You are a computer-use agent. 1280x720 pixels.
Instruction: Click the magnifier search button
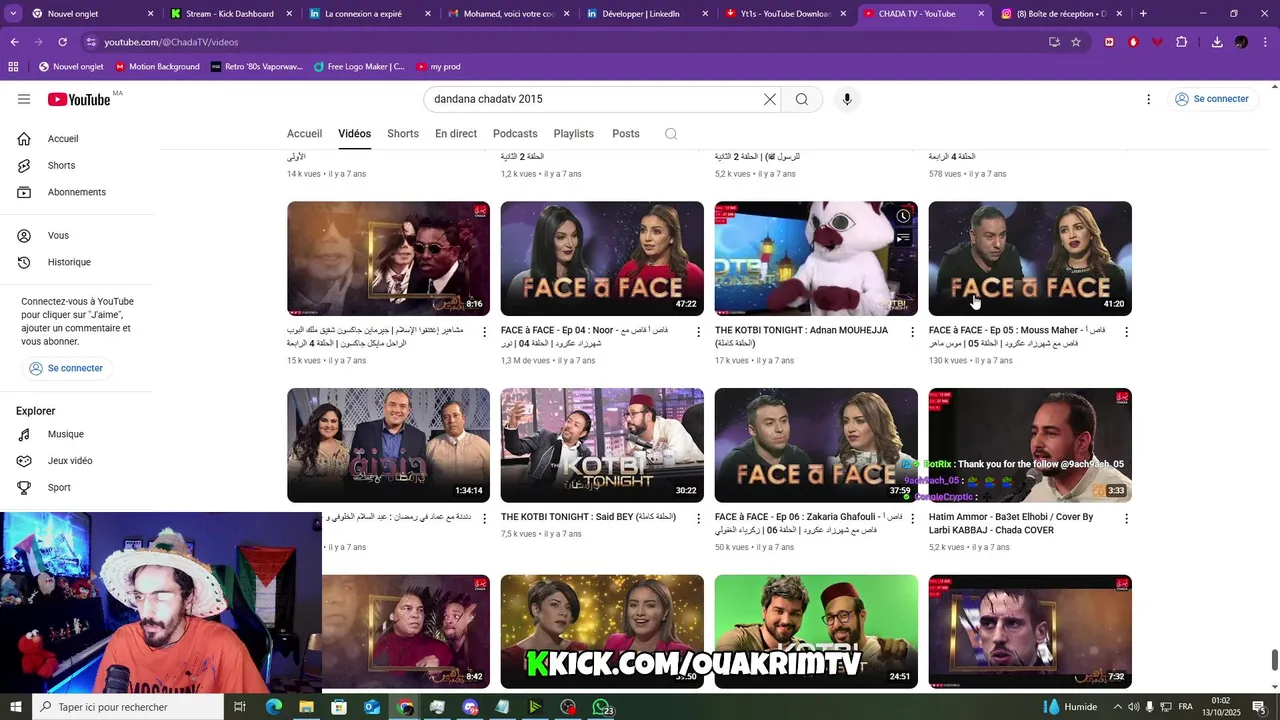click(x=802, y=99)
